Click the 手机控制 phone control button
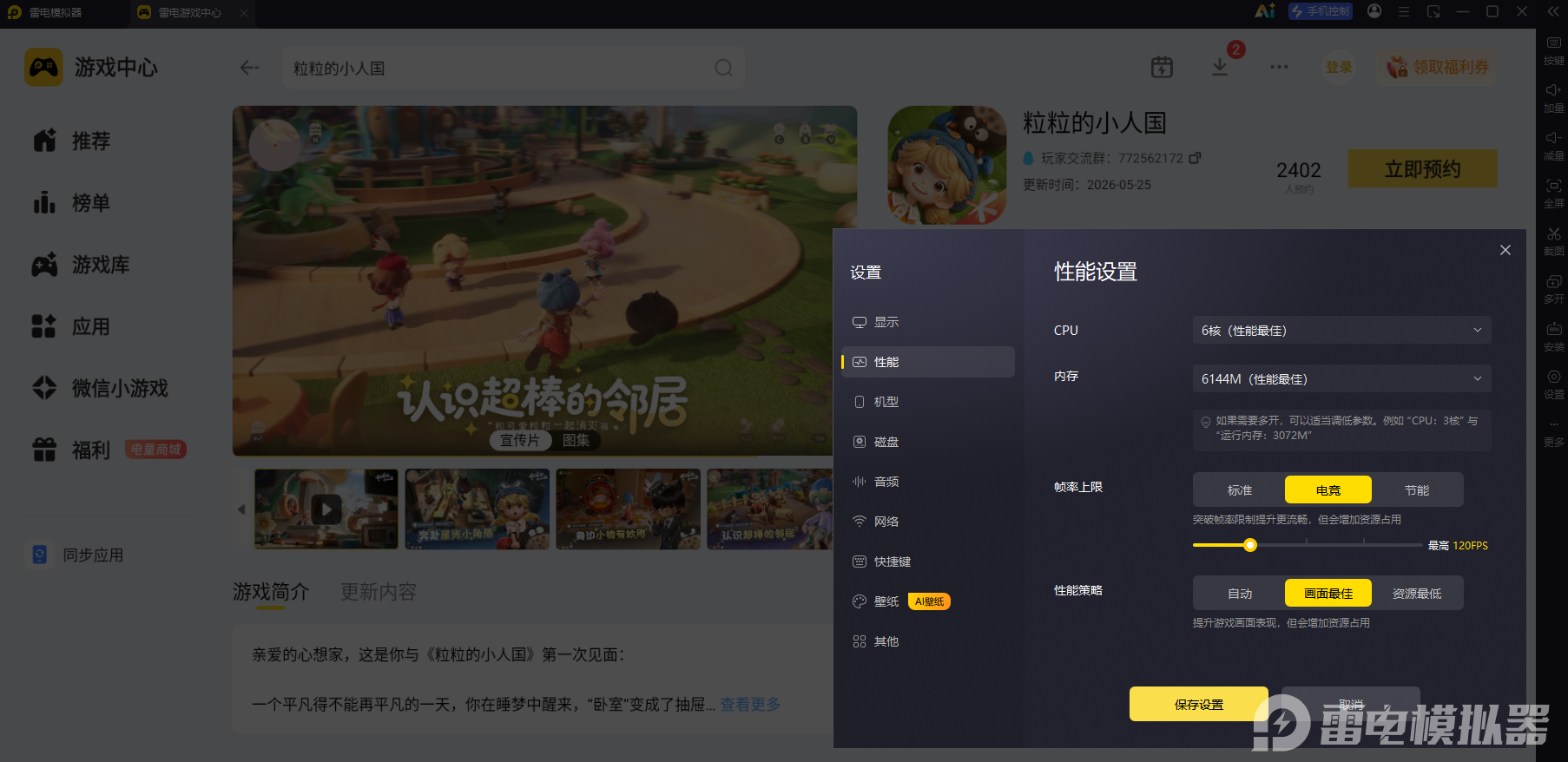 (x=1321, y=11)
